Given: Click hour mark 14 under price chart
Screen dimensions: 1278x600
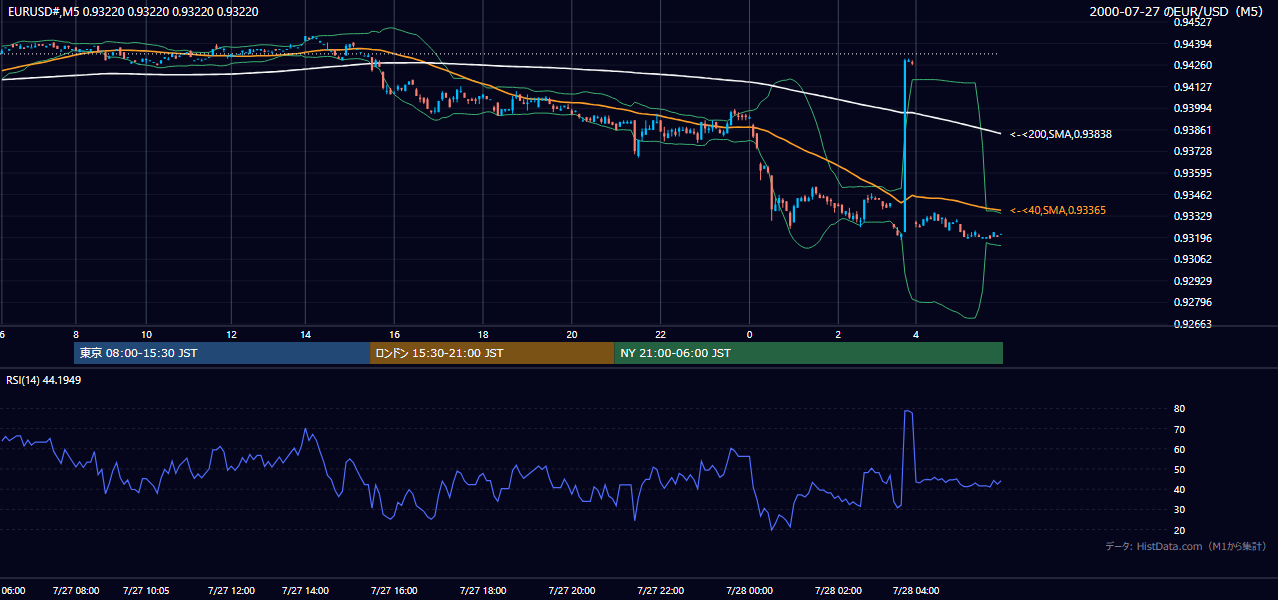Looking at the screenshot, I should point(306,335).
